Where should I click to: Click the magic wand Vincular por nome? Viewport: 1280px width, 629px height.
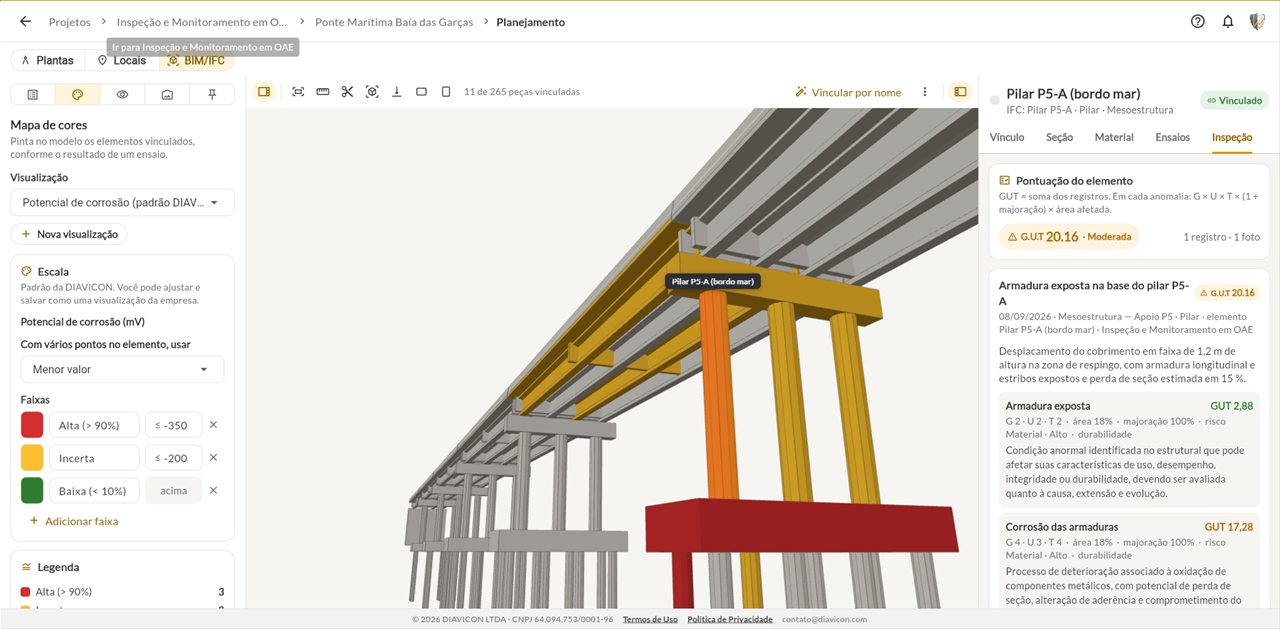point(848,92)
